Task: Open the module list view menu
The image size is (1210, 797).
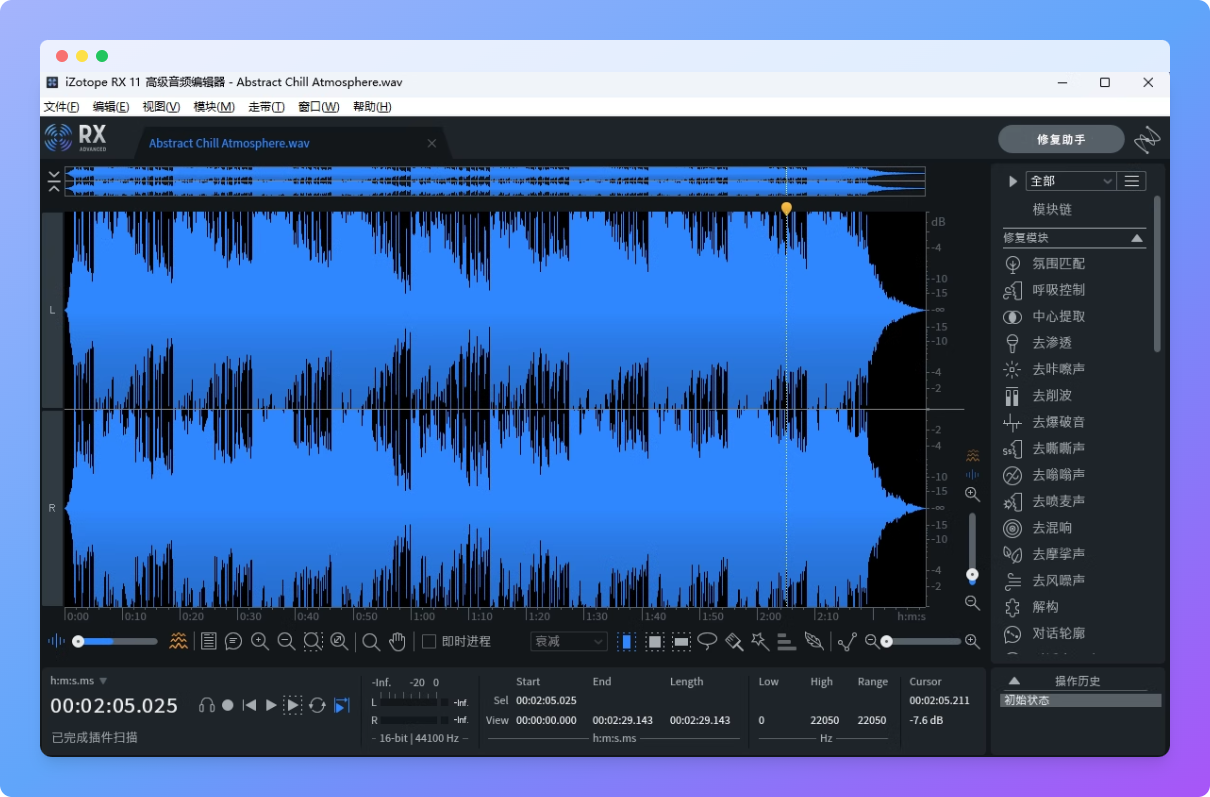Action: coord(1132,181)
